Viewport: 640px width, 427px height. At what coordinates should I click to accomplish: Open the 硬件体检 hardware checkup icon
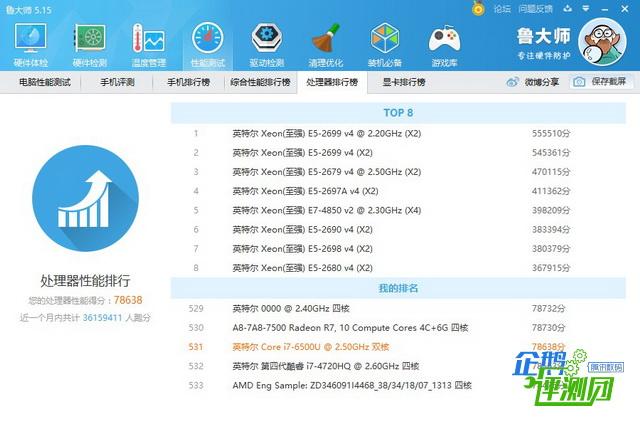(x=31, y=45)
